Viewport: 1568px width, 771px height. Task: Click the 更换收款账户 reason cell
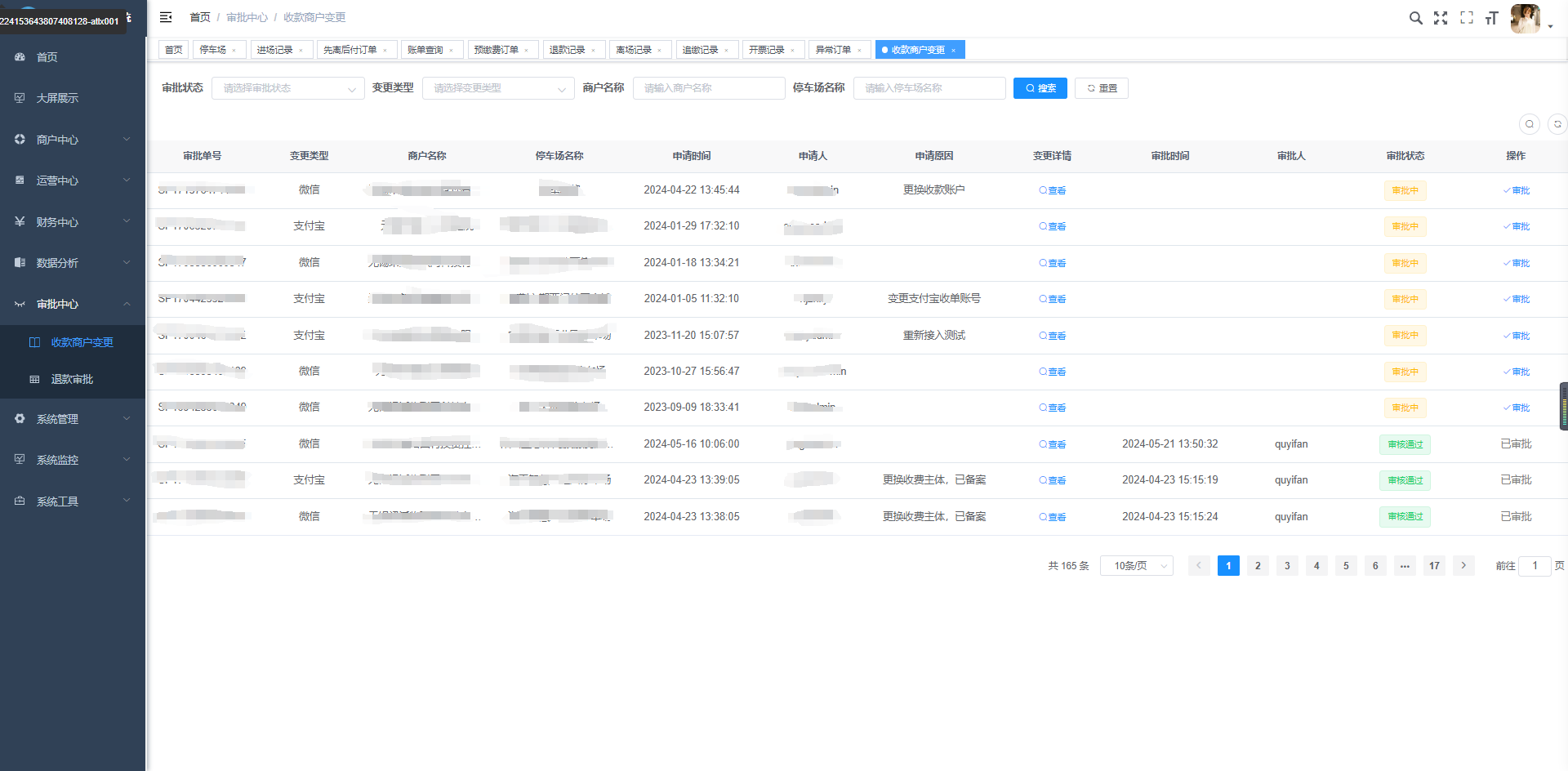(934, 189)
